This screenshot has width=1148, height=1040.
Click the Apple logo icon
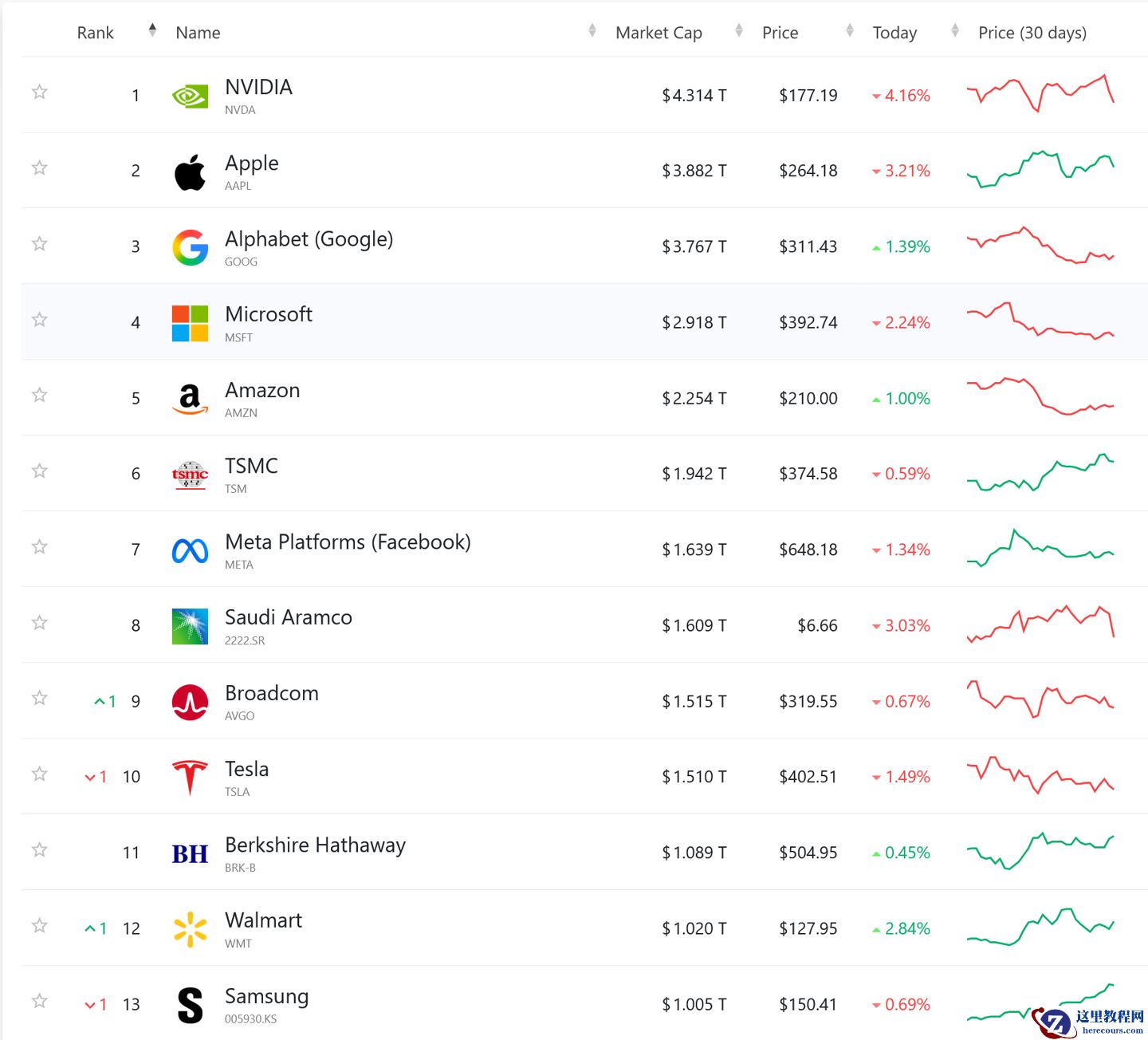pos(190,171)
